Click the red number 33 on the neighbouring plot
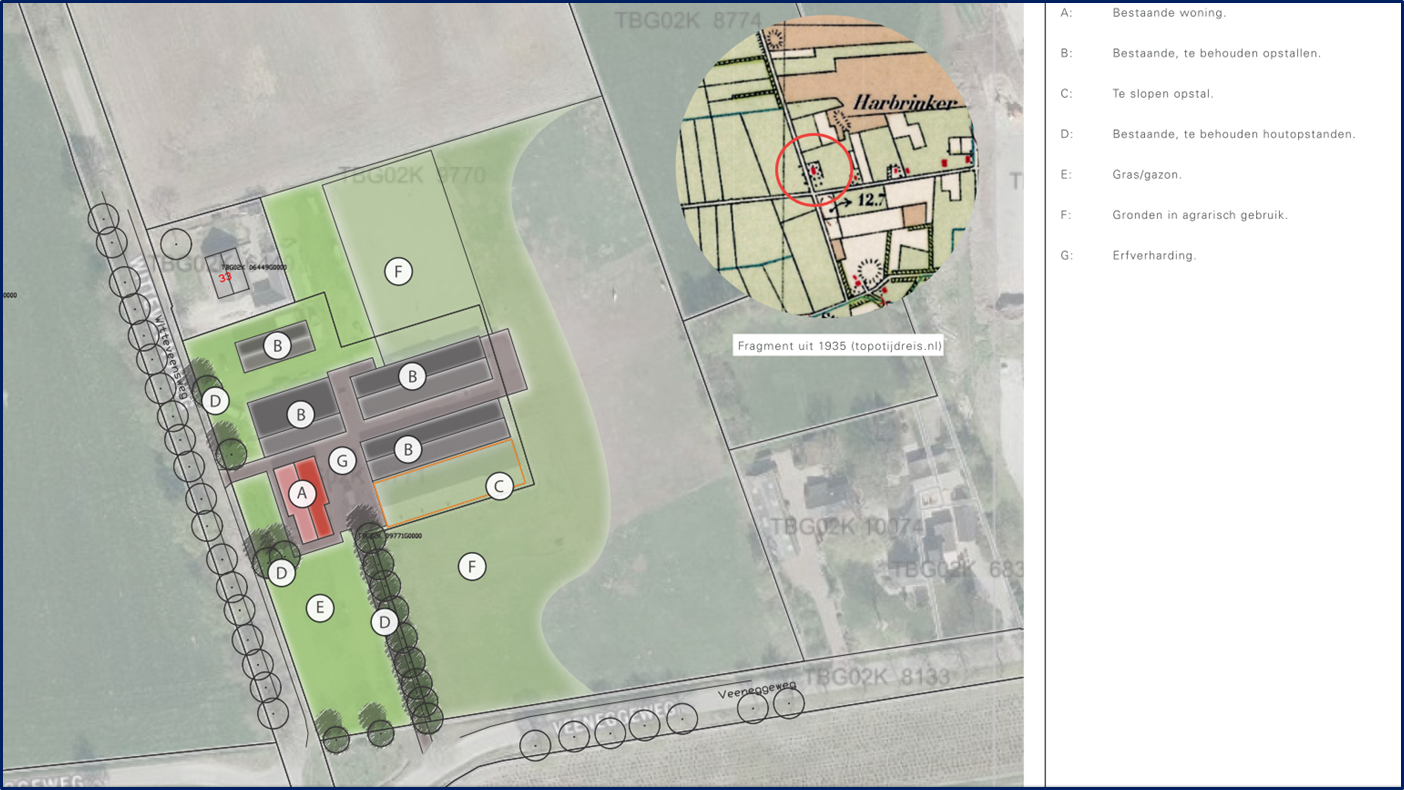This screenshot has height=790, width=1404. [x=225, y=278]
